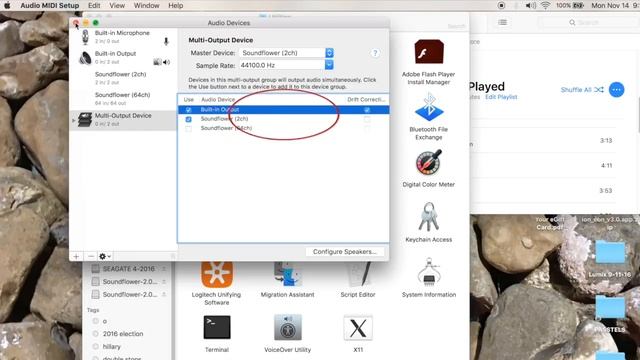Click list view icon in iTunes toolbar
This screenshot has width=640, height=360.
click(502, 22)
